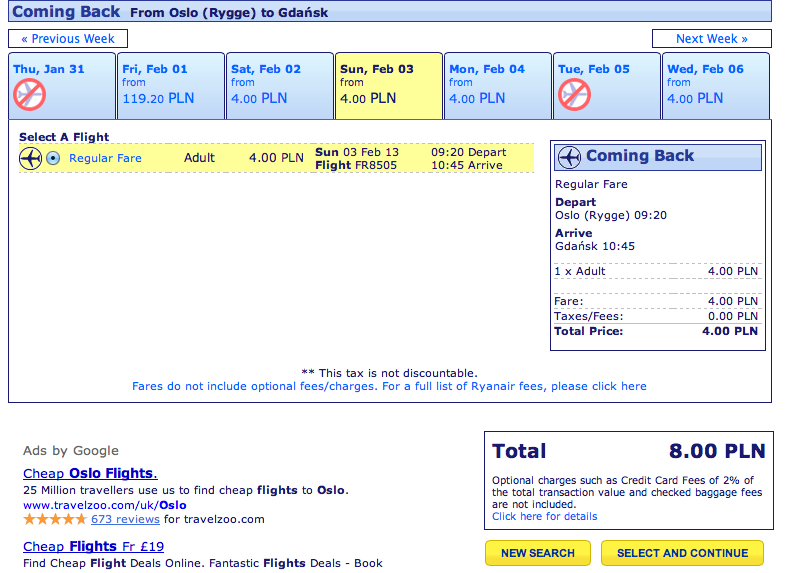
Task: Click the 10:45 Arrive time
Action: (467, 165)
